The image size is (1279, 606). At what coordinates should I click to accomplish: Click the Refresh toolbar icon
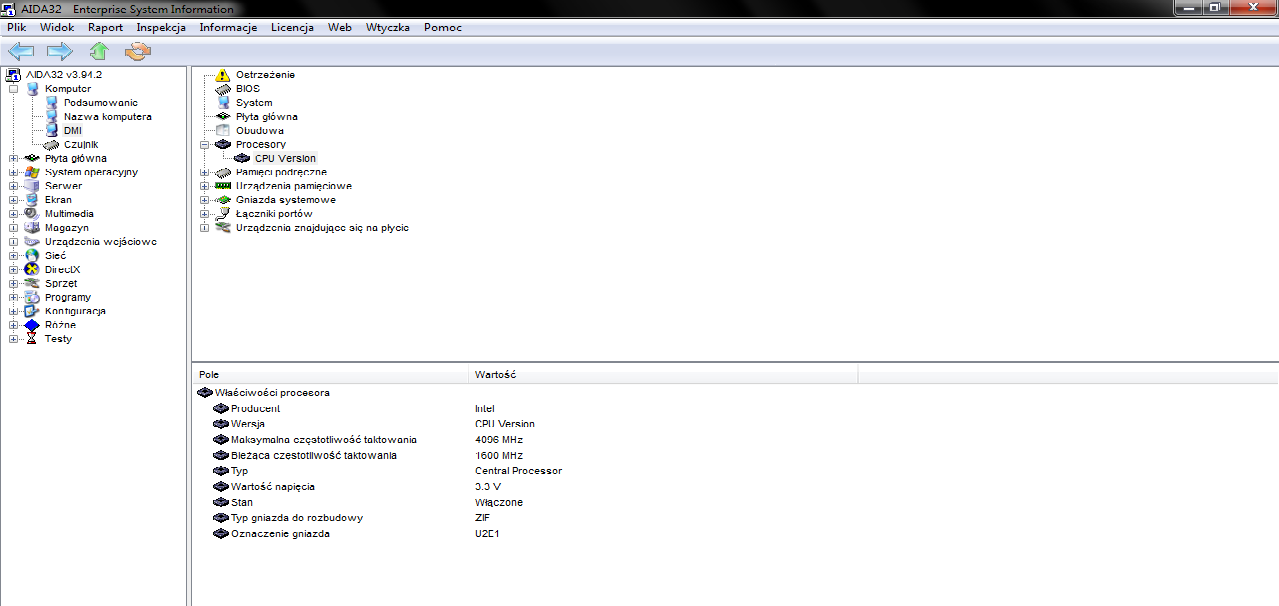coord(137,51)
